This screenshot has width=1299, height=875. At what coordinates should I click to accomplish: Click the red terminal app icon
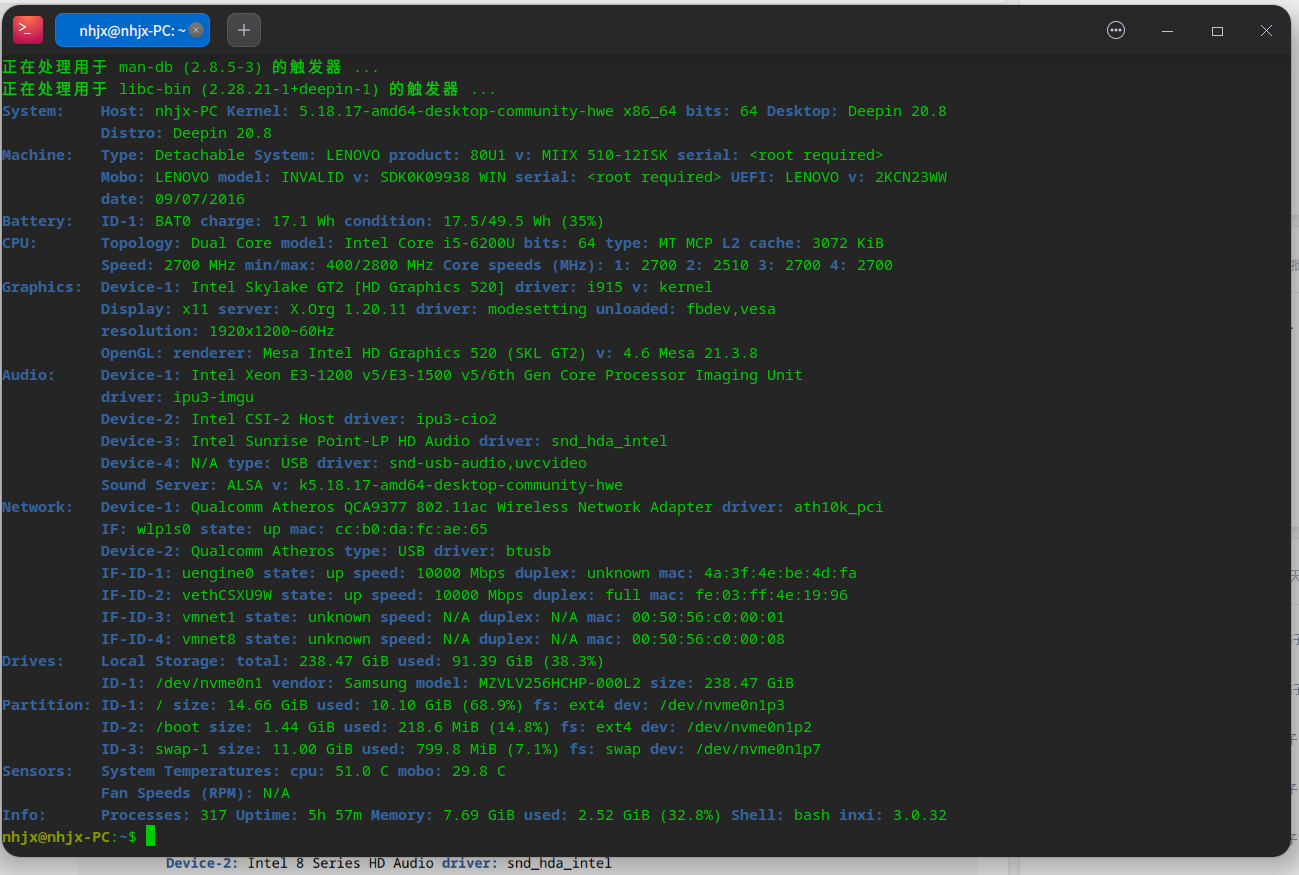tap(28, 30)
